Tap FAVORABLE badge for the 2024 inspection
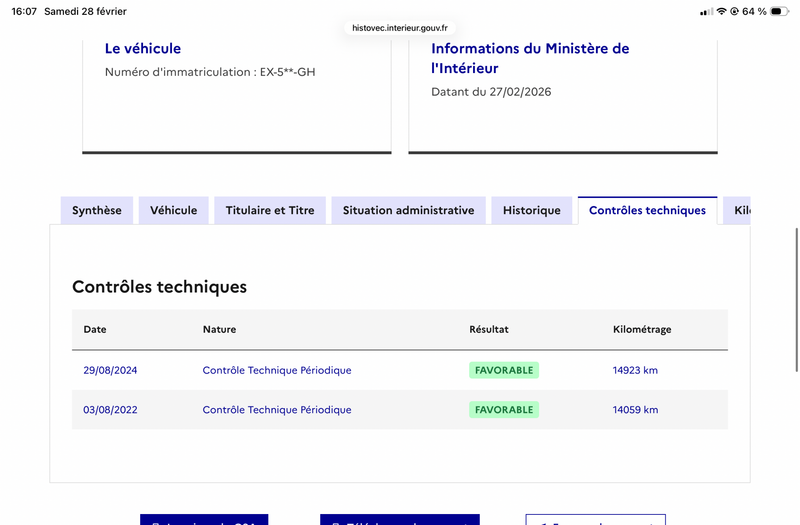The image size is (800, 525). point(504,370)
